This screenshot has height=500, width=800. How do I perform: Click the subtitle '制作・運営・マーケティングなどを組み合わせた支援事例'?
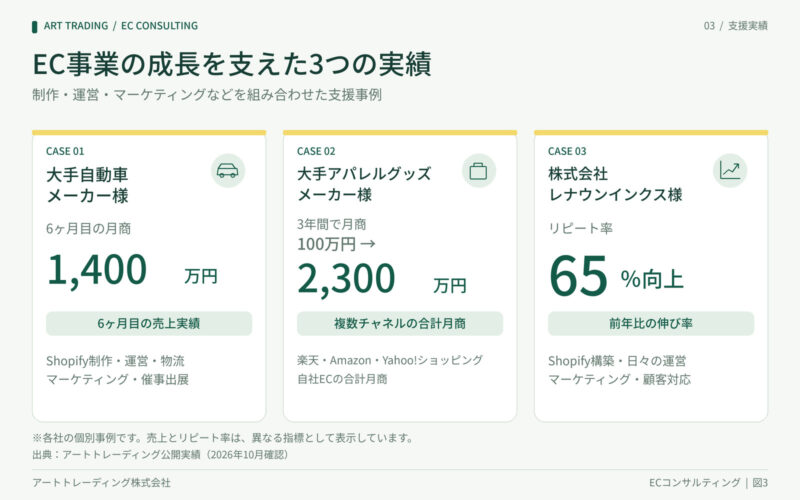[x=207, y=95]
